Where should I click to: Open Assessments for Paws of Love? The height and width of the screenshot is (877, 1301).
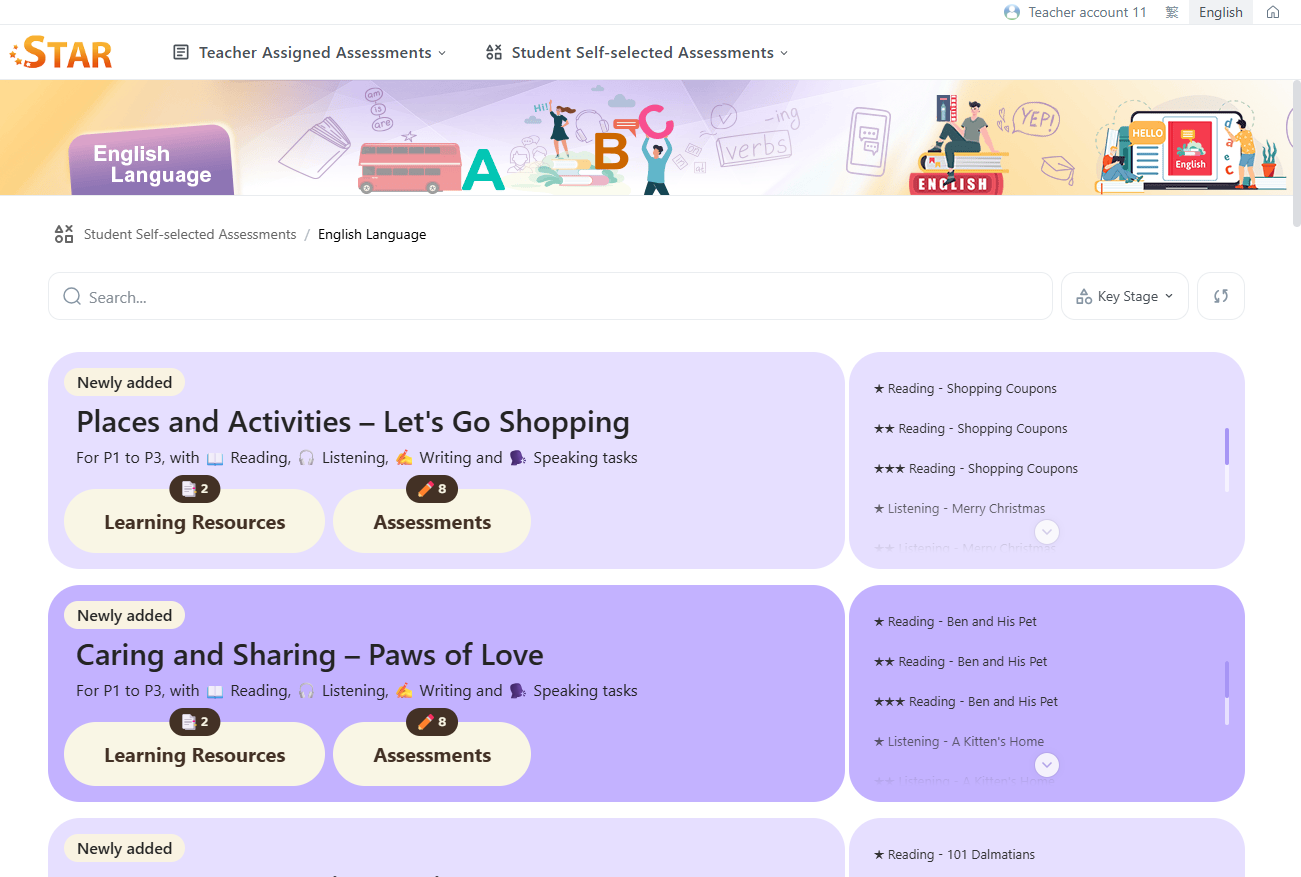point(432,755)
